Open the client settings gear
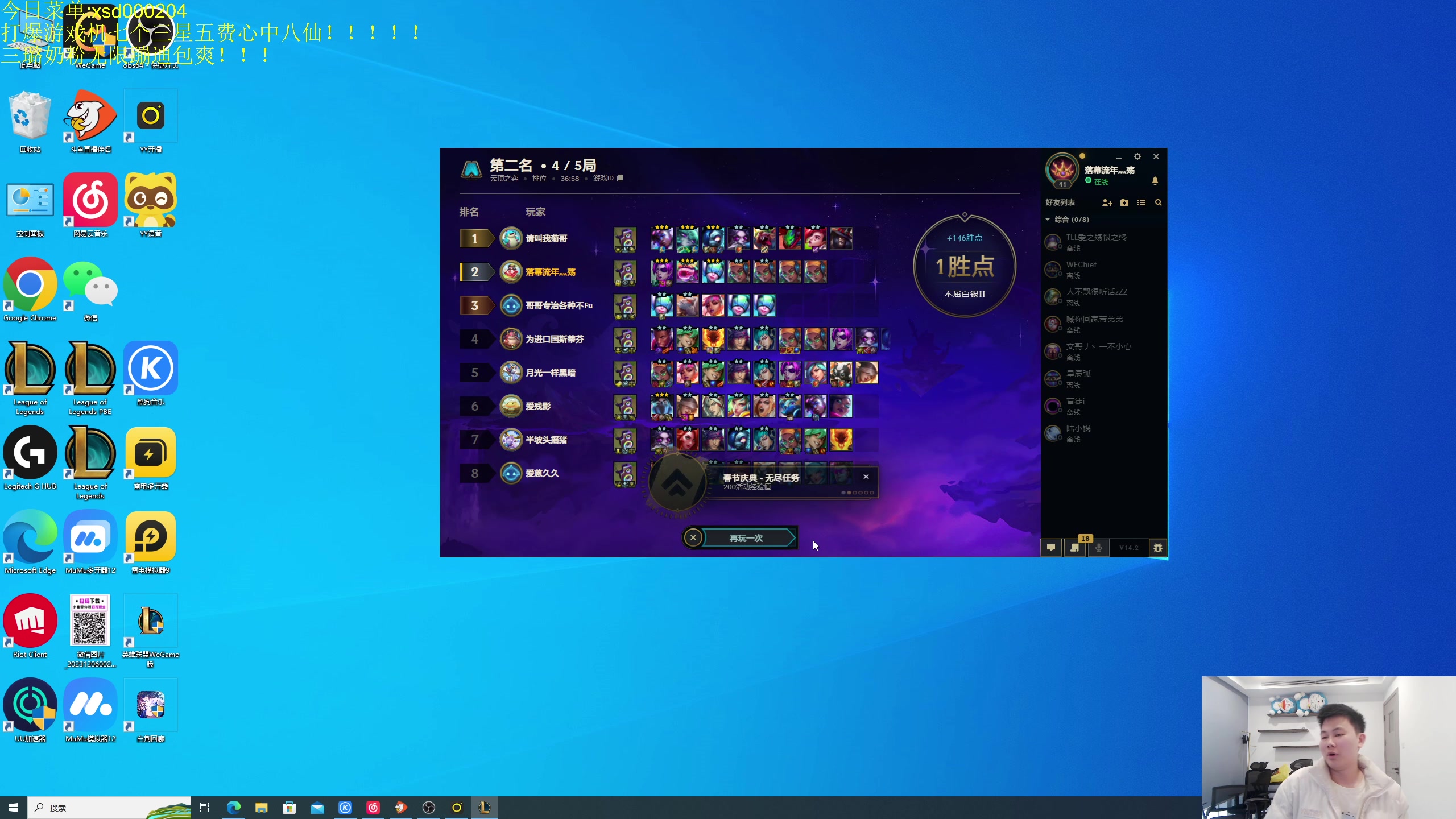This screenshot has width=1456, height=819. pos(1137,156)
